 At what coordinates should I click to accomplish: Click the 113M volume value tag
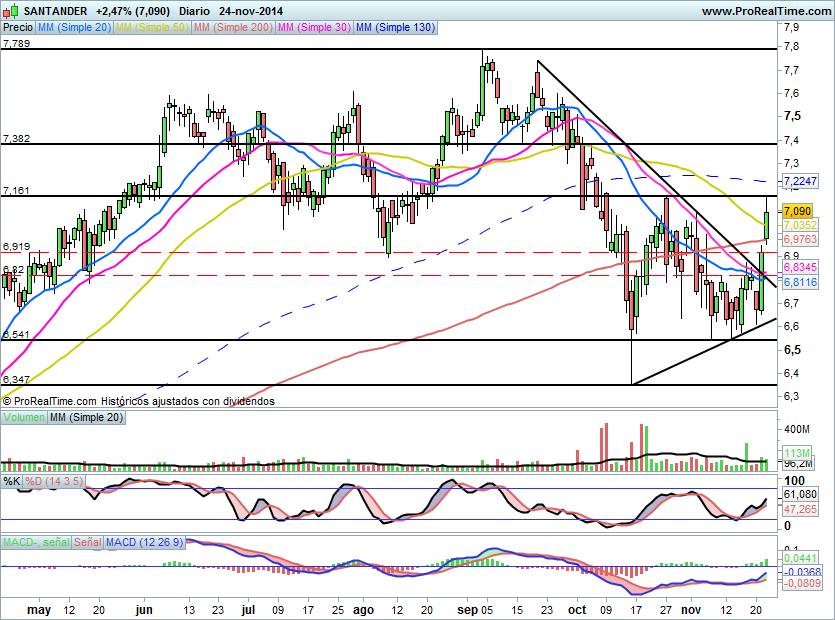[x=797, y=453]
